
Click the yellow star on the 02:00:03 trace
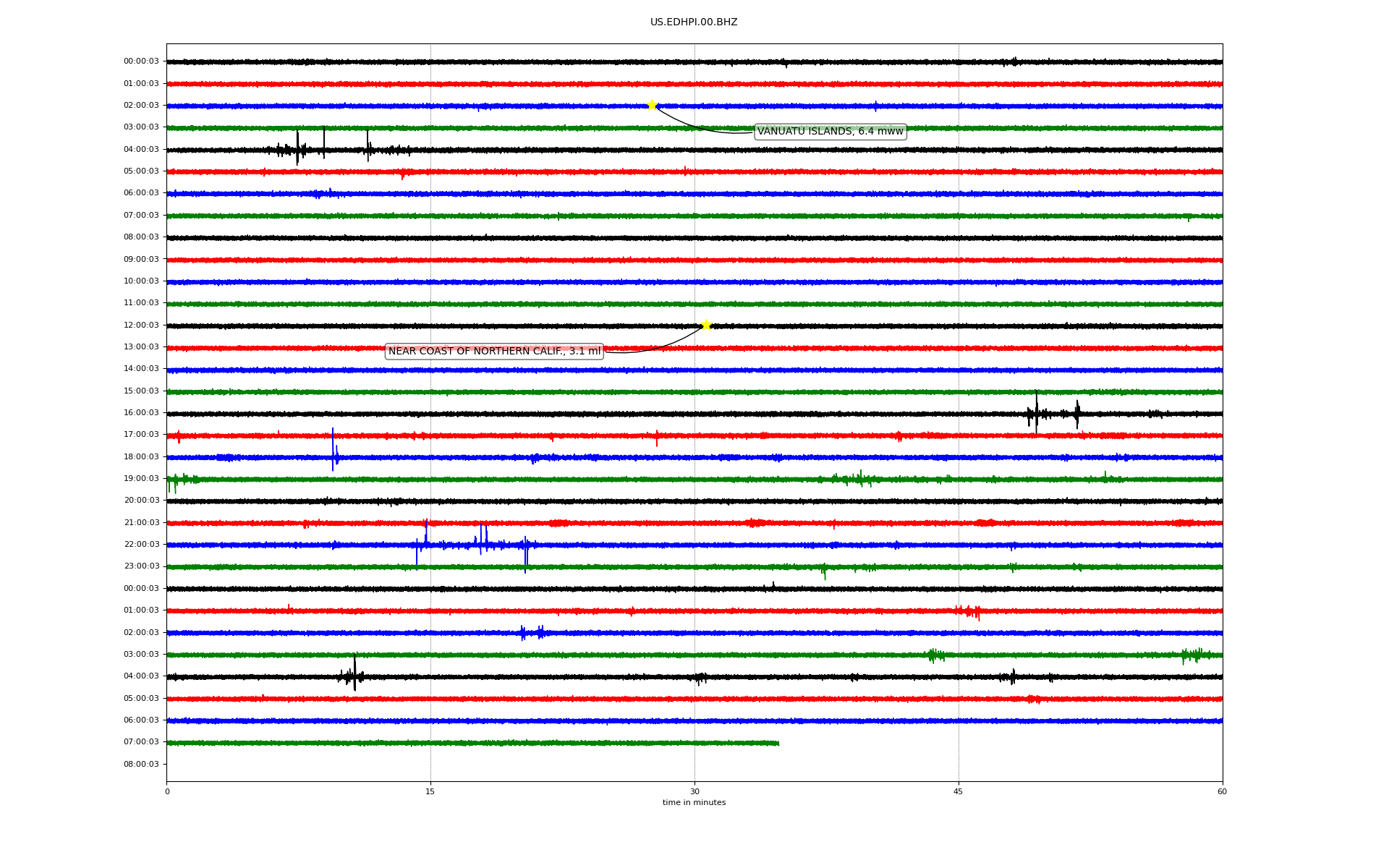click(652, 105)
